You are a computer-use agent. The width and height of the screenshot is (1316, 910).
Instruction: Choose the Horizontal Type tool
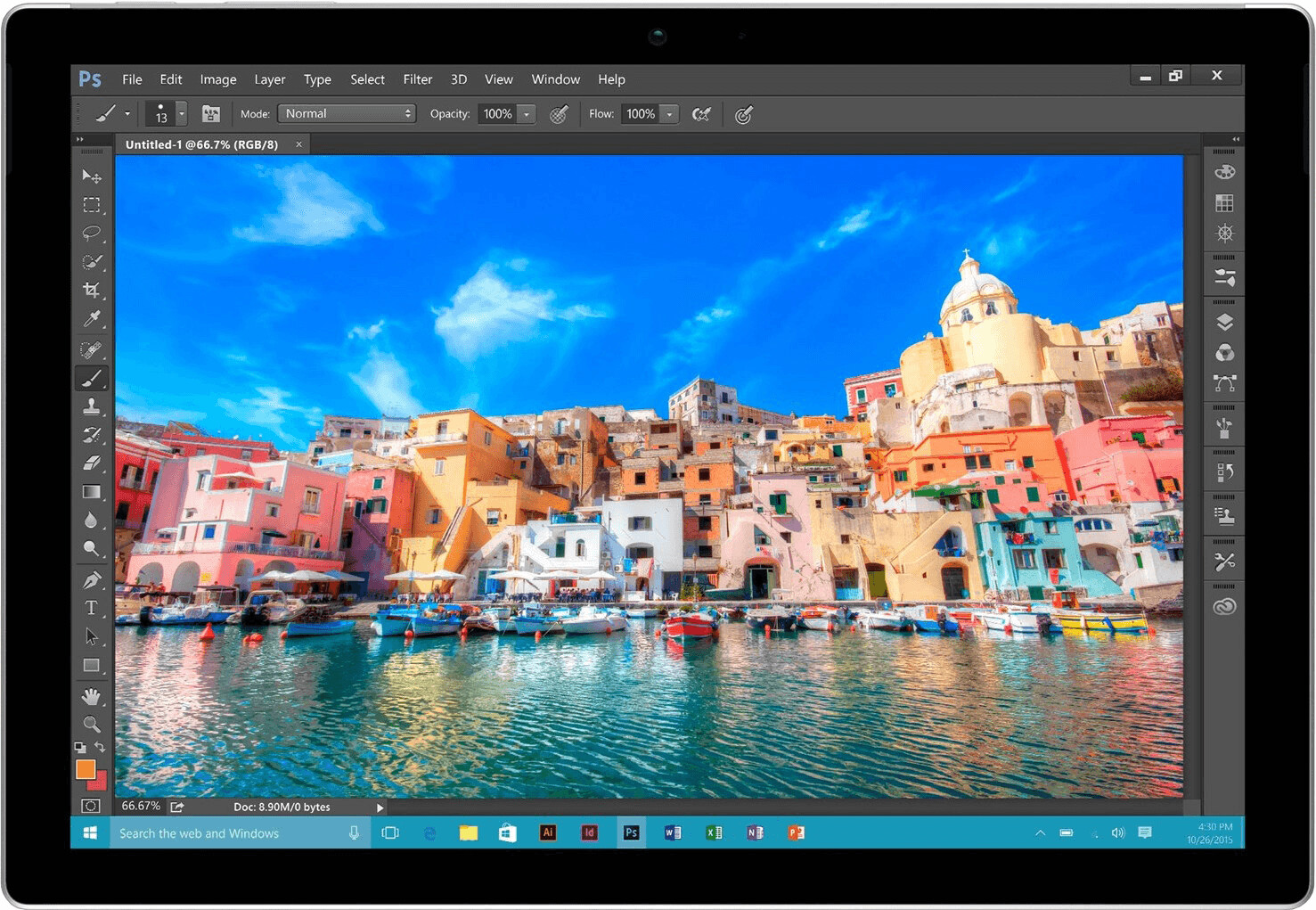pyautogui.click(x=91, y=609)
